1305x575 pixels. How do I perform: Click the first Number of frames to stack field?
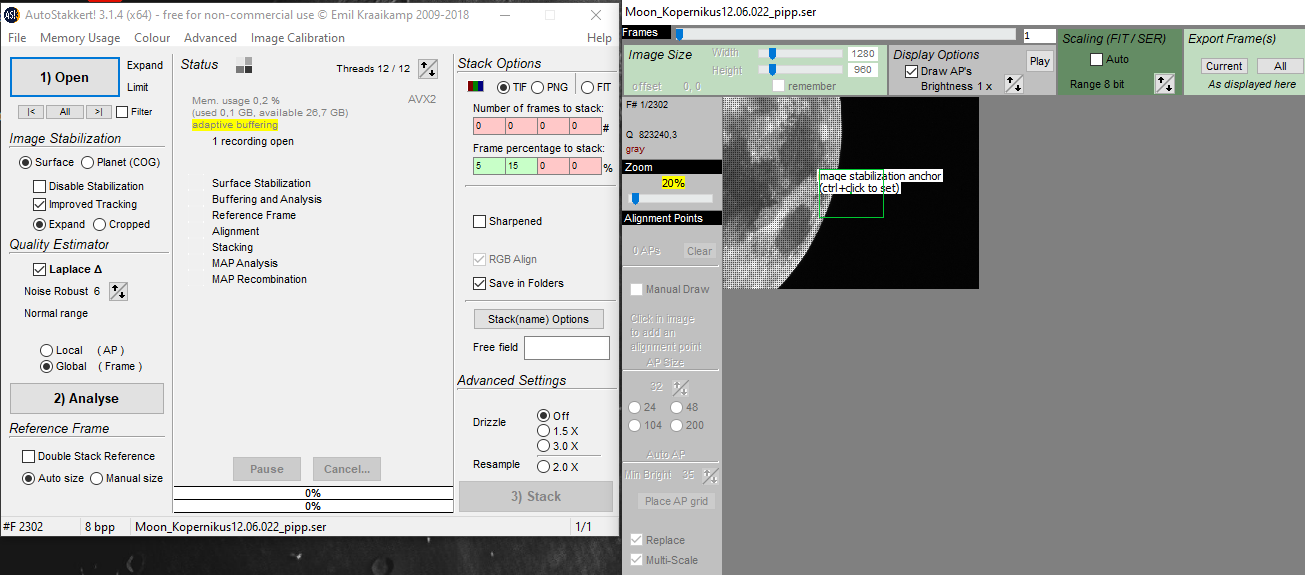tap(488, 127)
